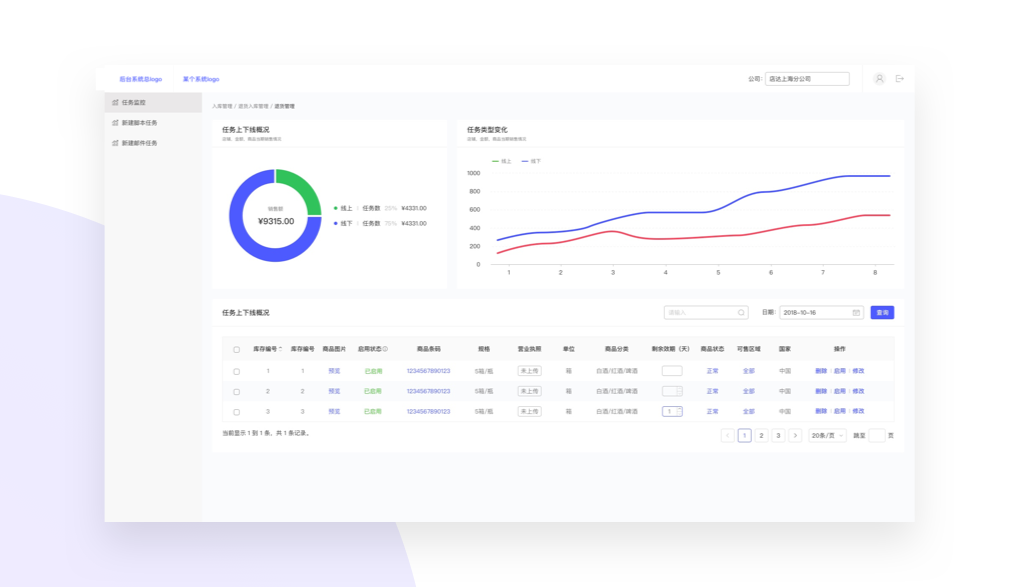Click the blue 查询 search button
The image size is (1010, 587).
(x=882, y=313)
